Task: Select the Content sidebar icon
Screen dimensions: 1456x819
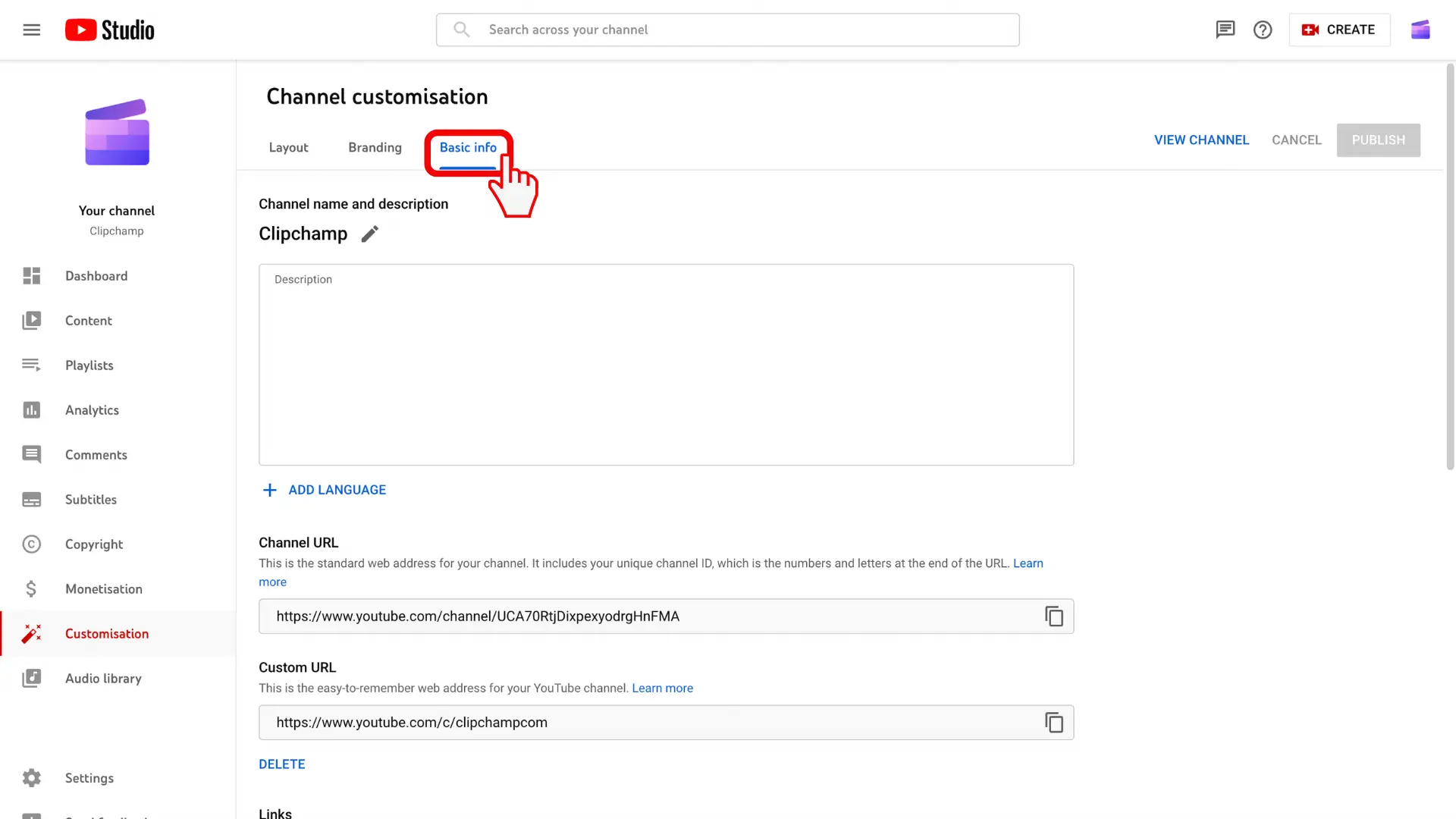Action: [x=30, y=320]
